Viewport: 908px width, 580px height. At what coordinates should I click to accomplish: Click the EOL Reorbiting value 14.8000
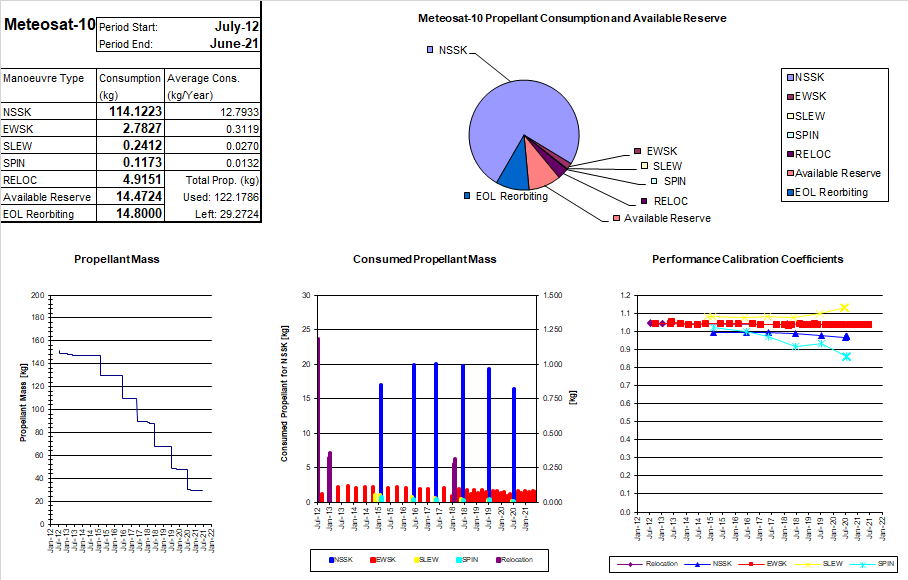[x=138, y=214]
